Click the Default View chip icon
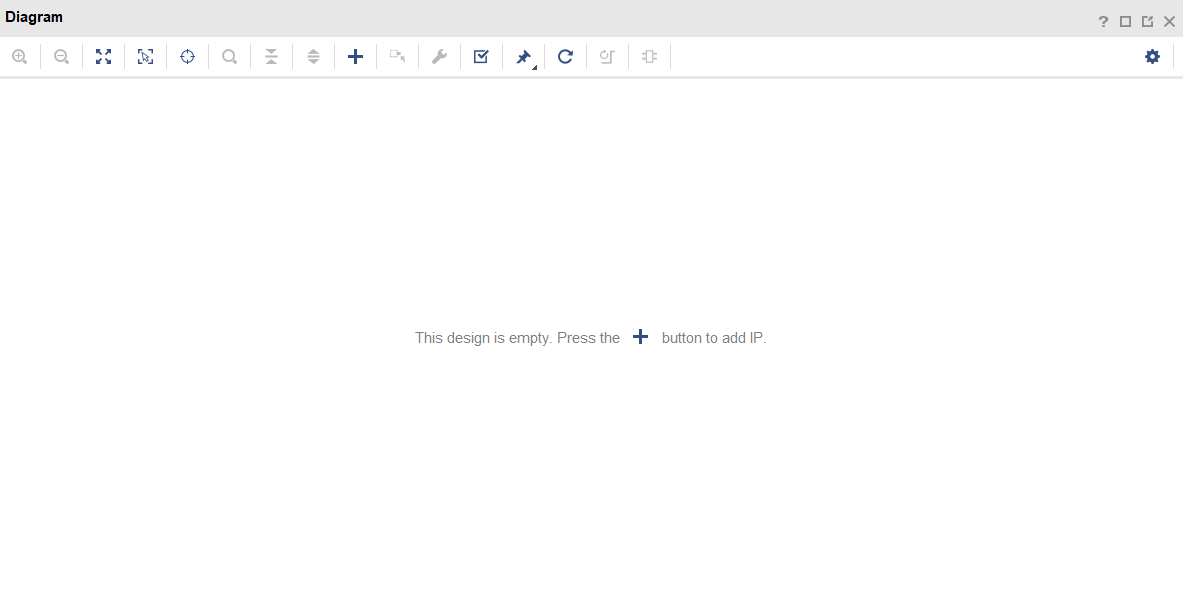 650,57
